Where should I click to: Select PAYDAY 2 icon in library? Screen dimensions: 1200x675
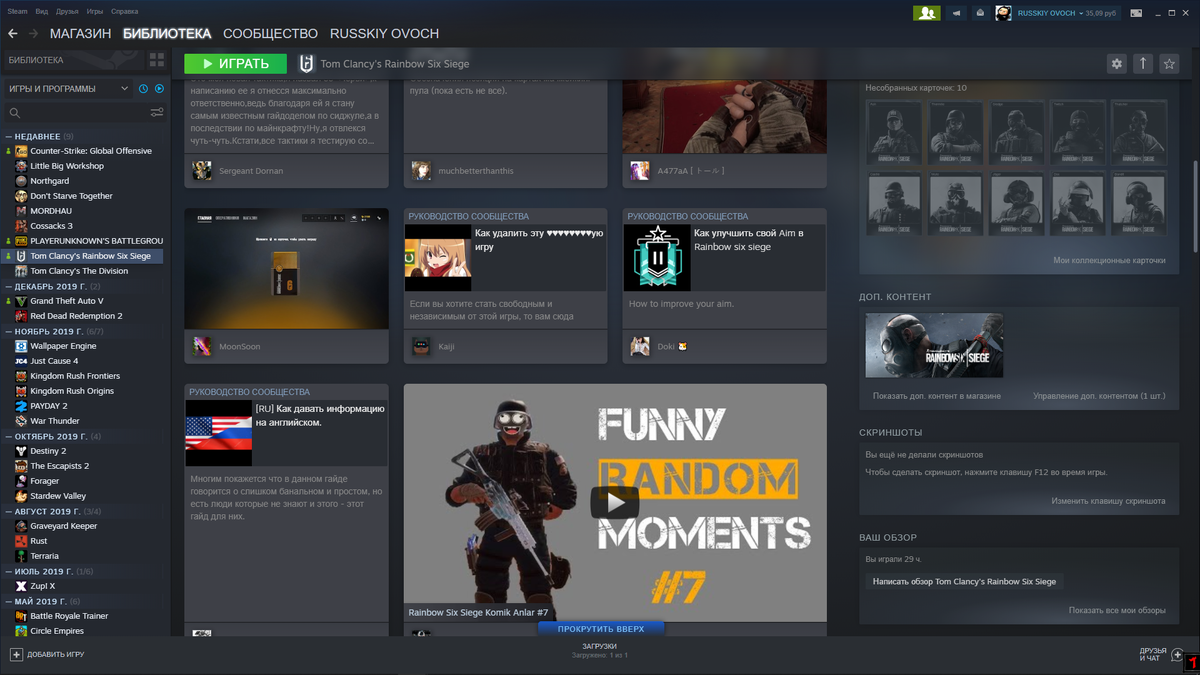pos(21,406)
